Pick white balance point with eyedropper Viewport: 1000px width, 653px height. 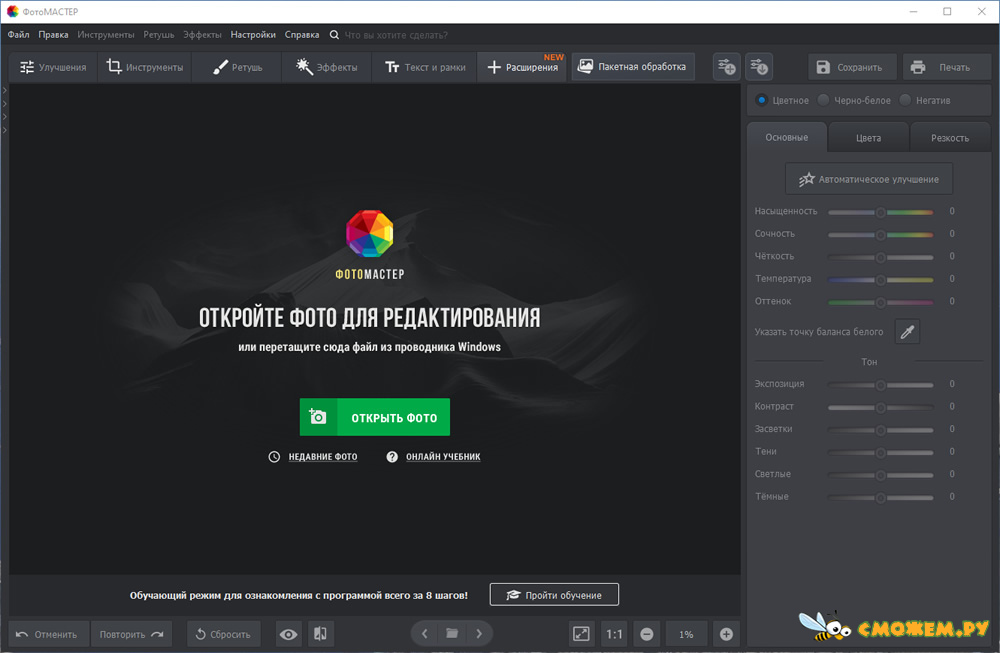tap(908, 332)
